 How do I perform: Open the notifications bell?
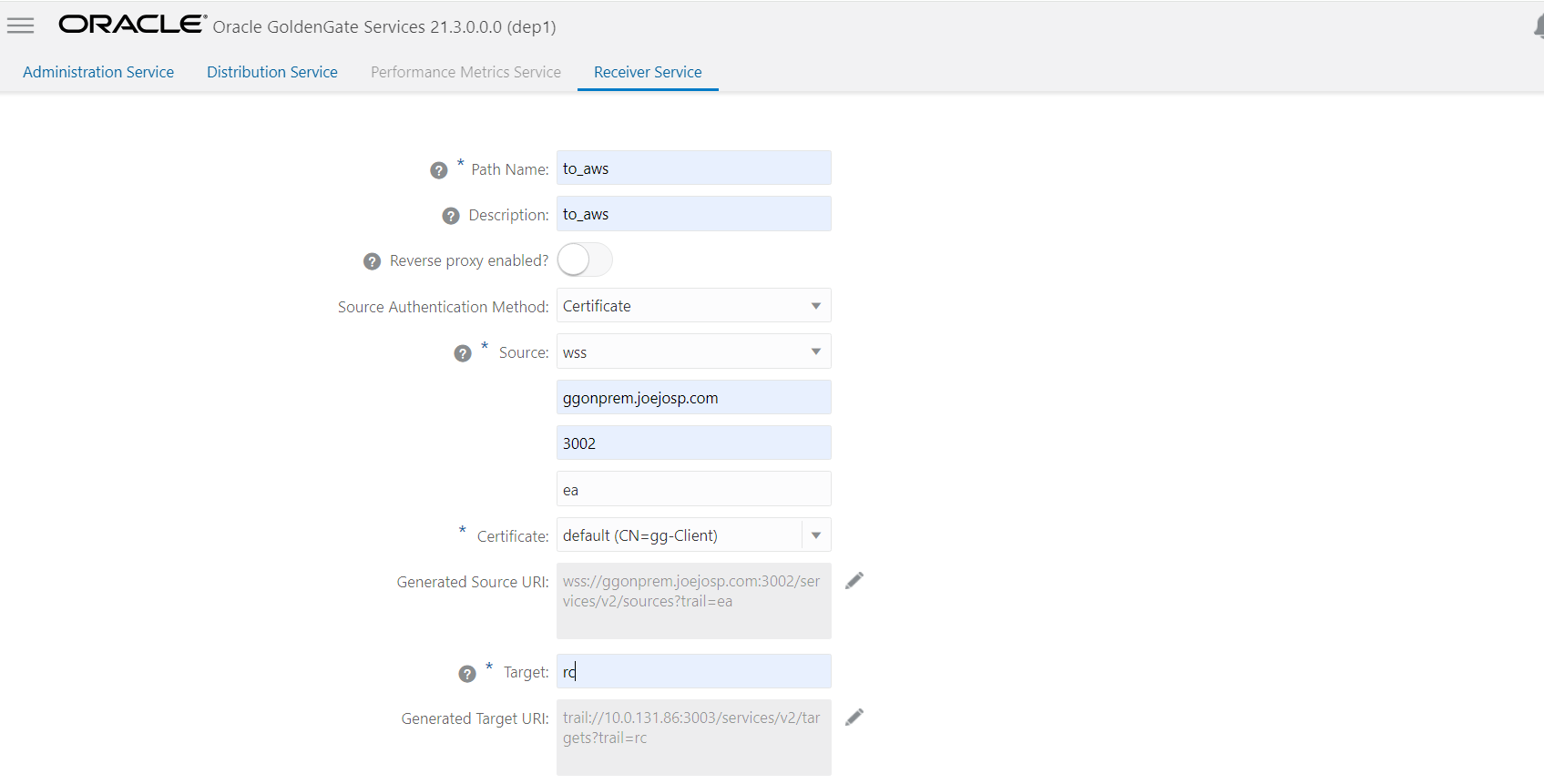1539,26
